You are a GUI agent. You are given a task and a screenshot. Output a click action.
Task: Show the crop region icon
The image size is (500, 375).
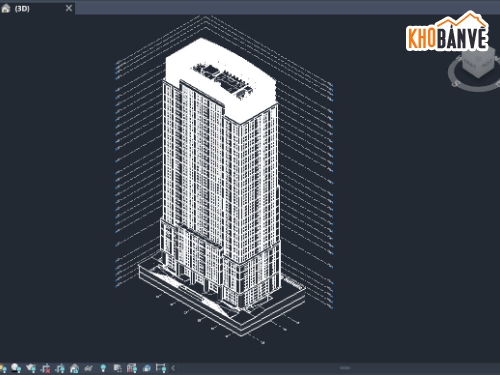[x=60, y=368]
